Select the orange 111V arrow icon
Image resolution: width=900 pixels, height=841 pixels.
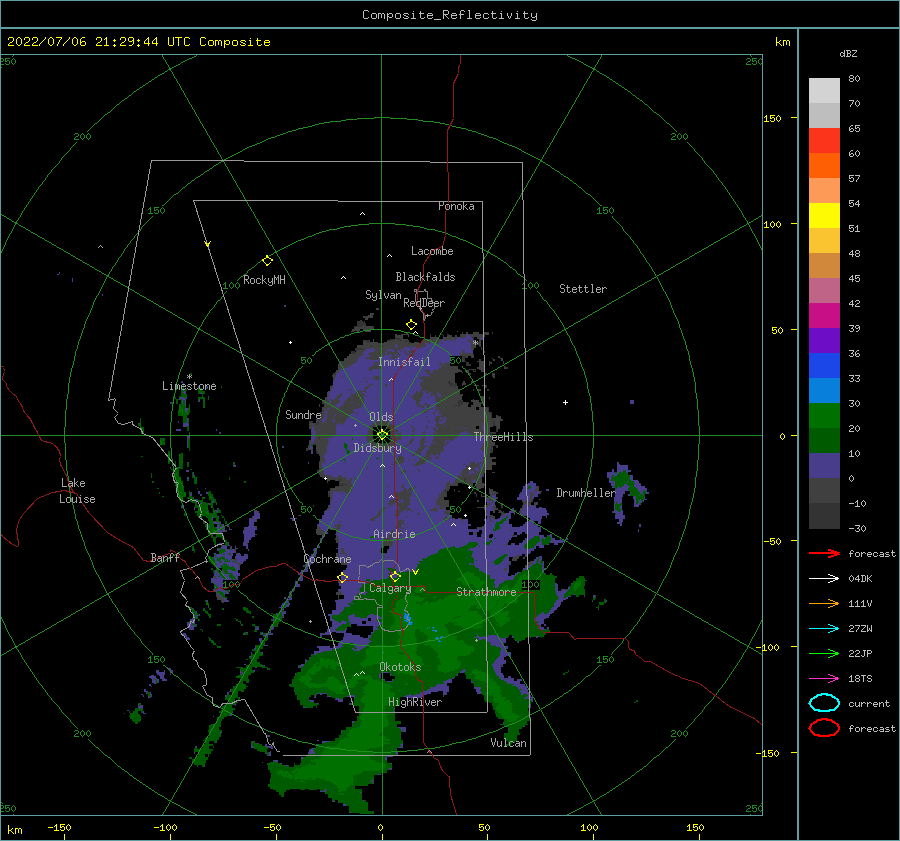[824, 603]
